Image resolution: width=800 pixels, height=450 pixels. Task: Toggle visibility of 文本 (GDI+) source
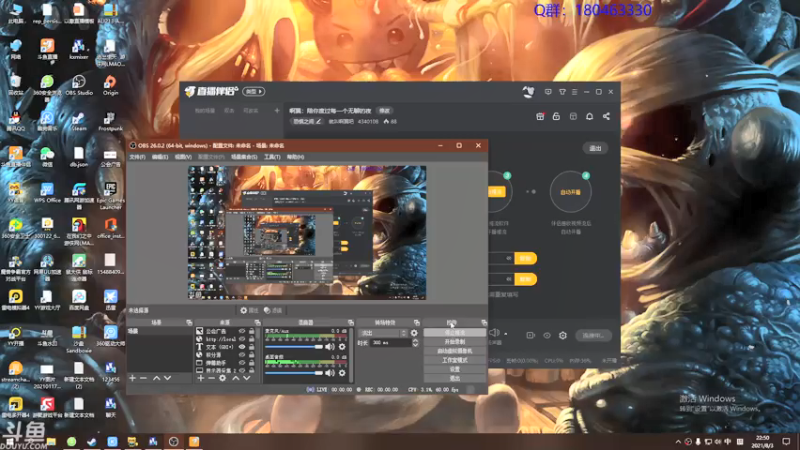242,347
